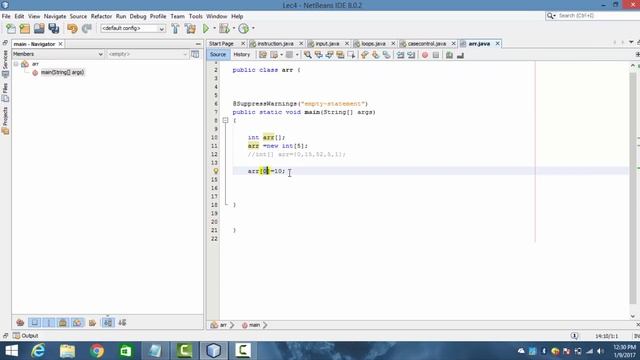
Task: Click the Save All toolbar icon
Action: click(x=54, y=29)
